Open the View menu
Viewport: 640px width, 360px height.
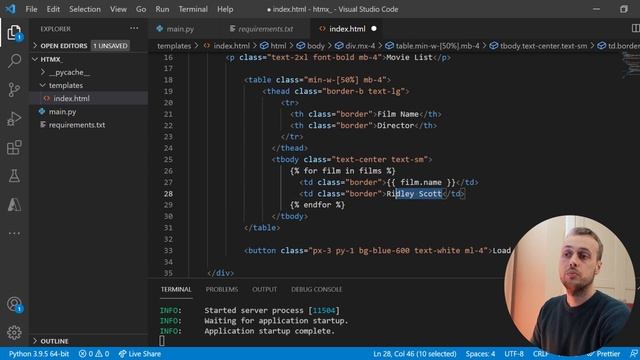(x=118, y=9)
